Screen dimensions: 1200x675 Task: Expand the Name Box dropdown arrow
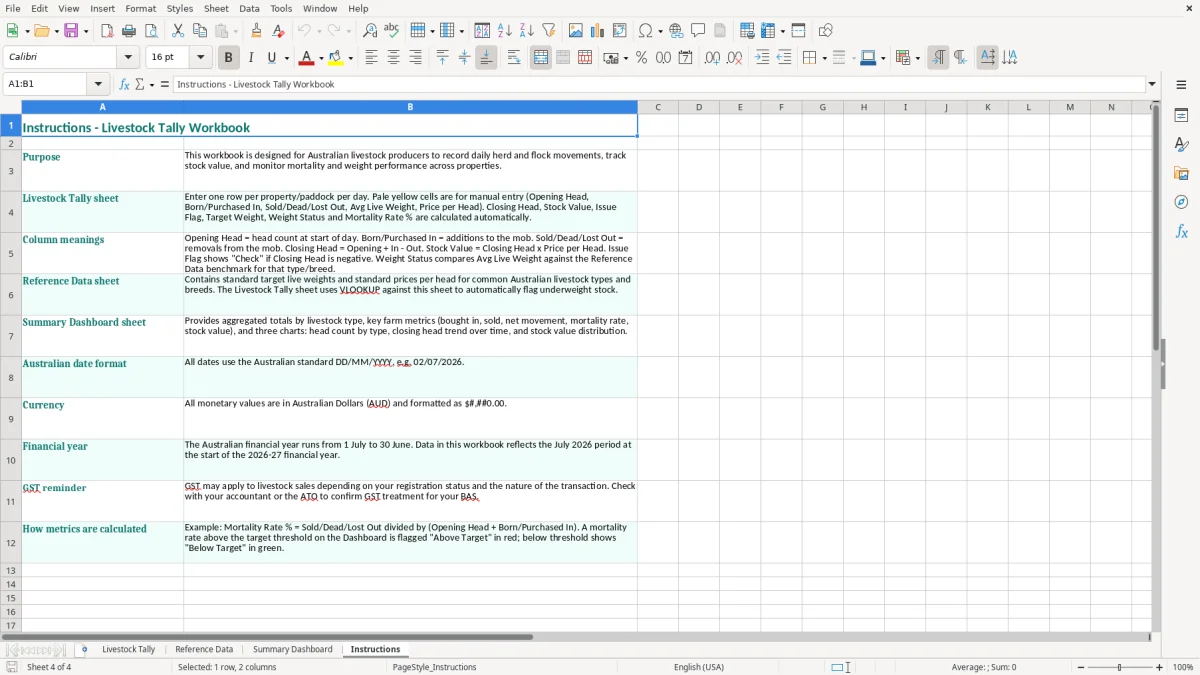(x=98, y=84)
